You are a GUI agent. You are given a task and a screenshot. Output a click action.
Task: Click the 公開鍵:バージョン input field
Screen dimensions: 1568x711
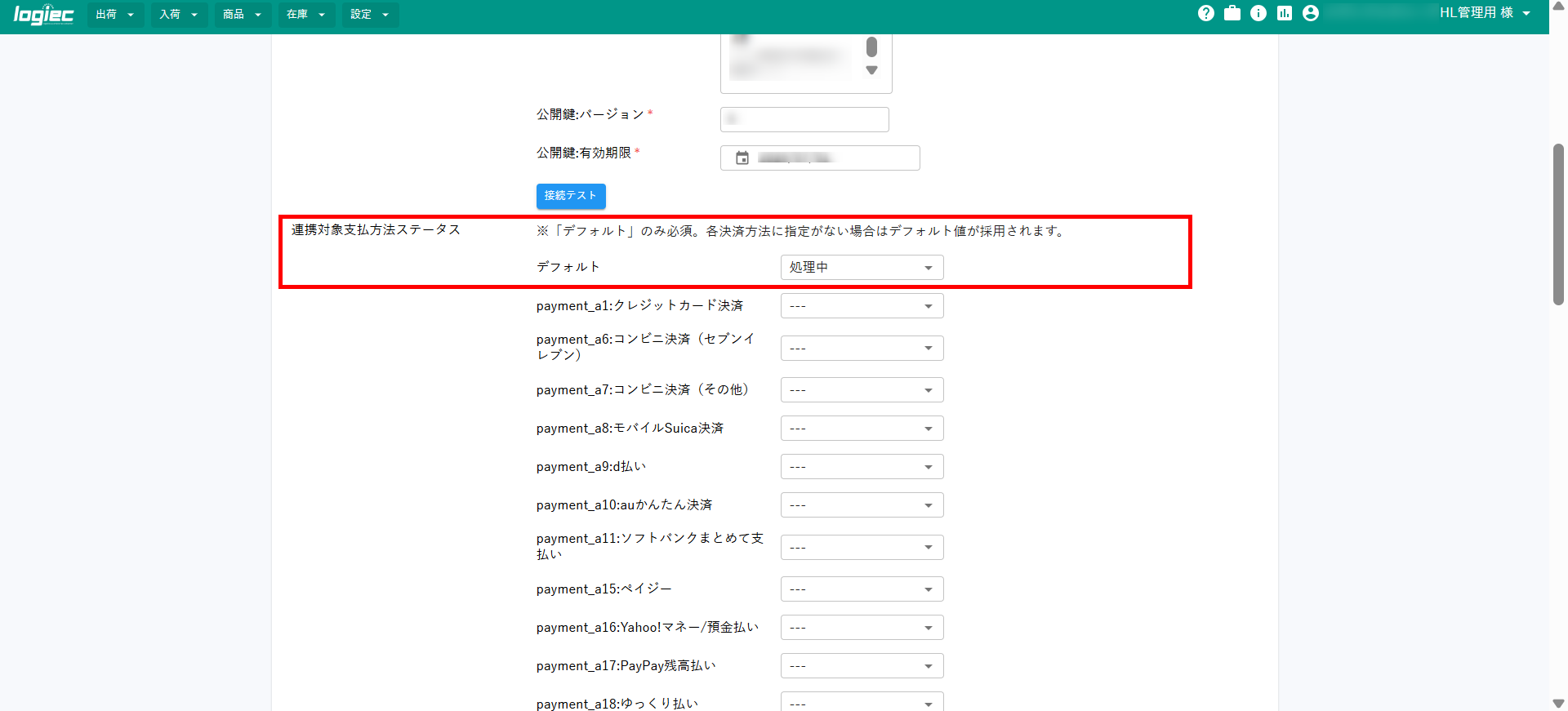tap(804, 120)
